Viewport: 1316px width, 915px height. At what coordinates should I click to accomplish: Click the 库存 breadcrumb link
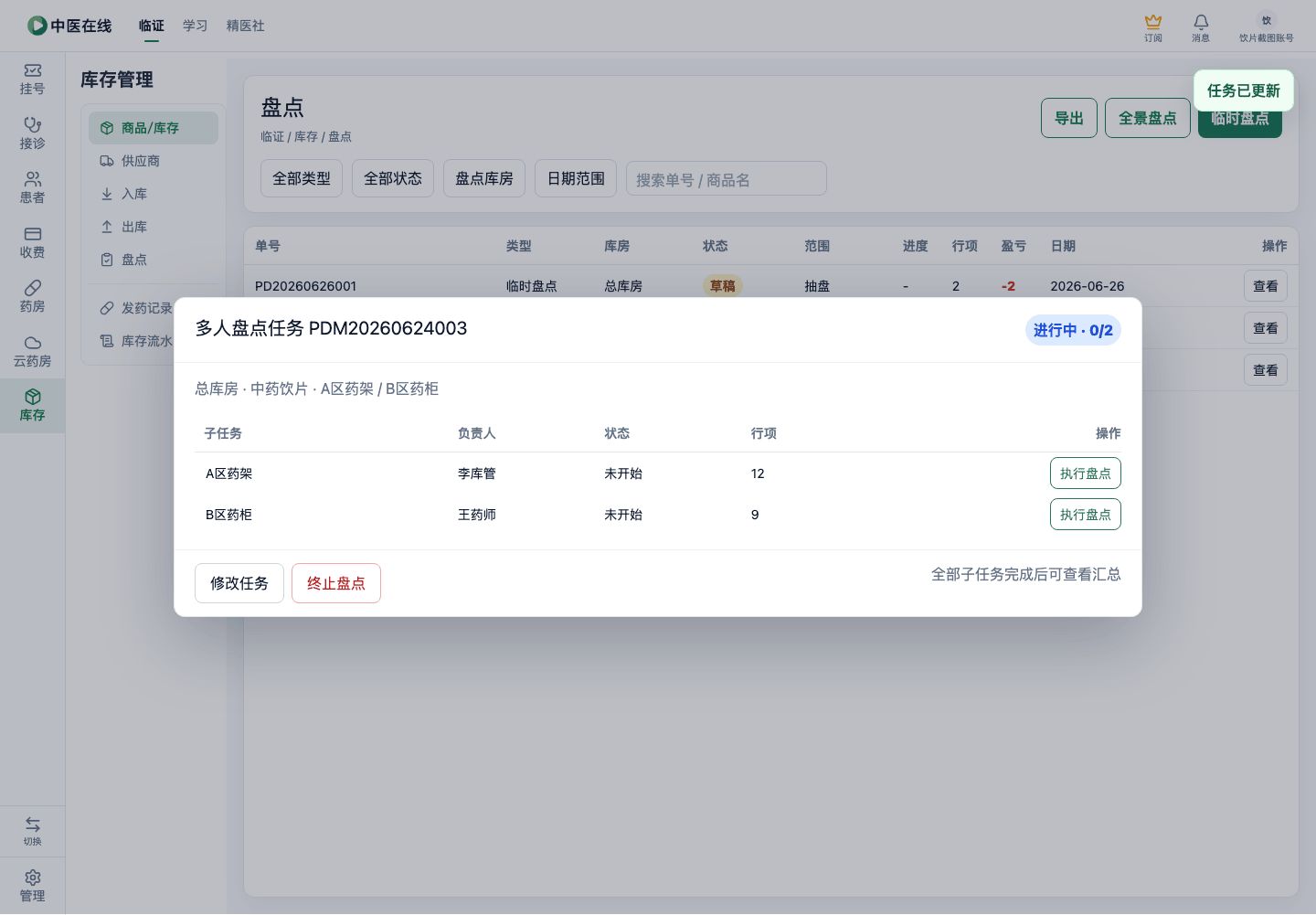(306, 136)
